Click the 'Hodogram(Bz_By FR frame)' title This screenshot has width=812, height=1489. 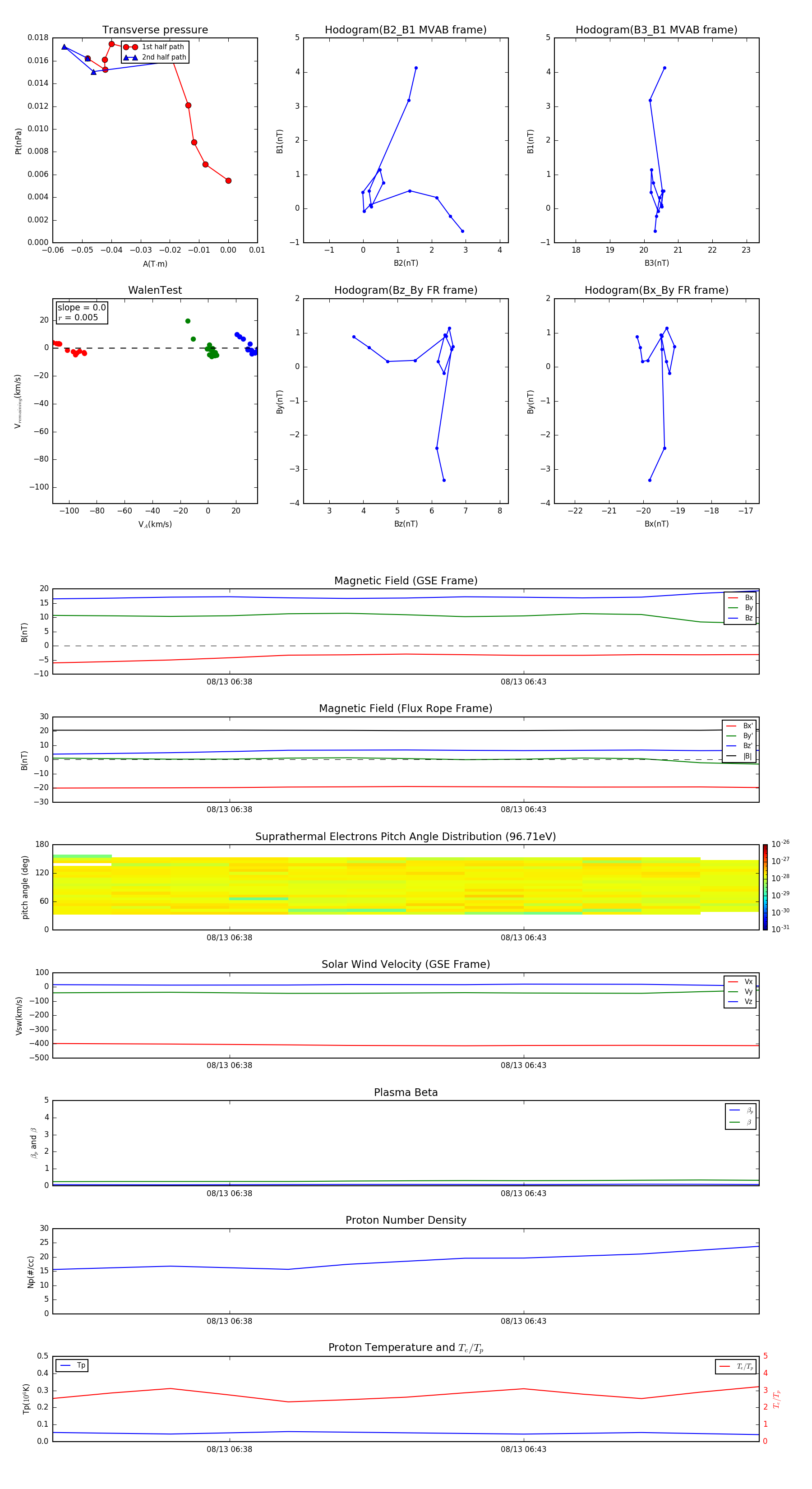(x=406, y=290)
